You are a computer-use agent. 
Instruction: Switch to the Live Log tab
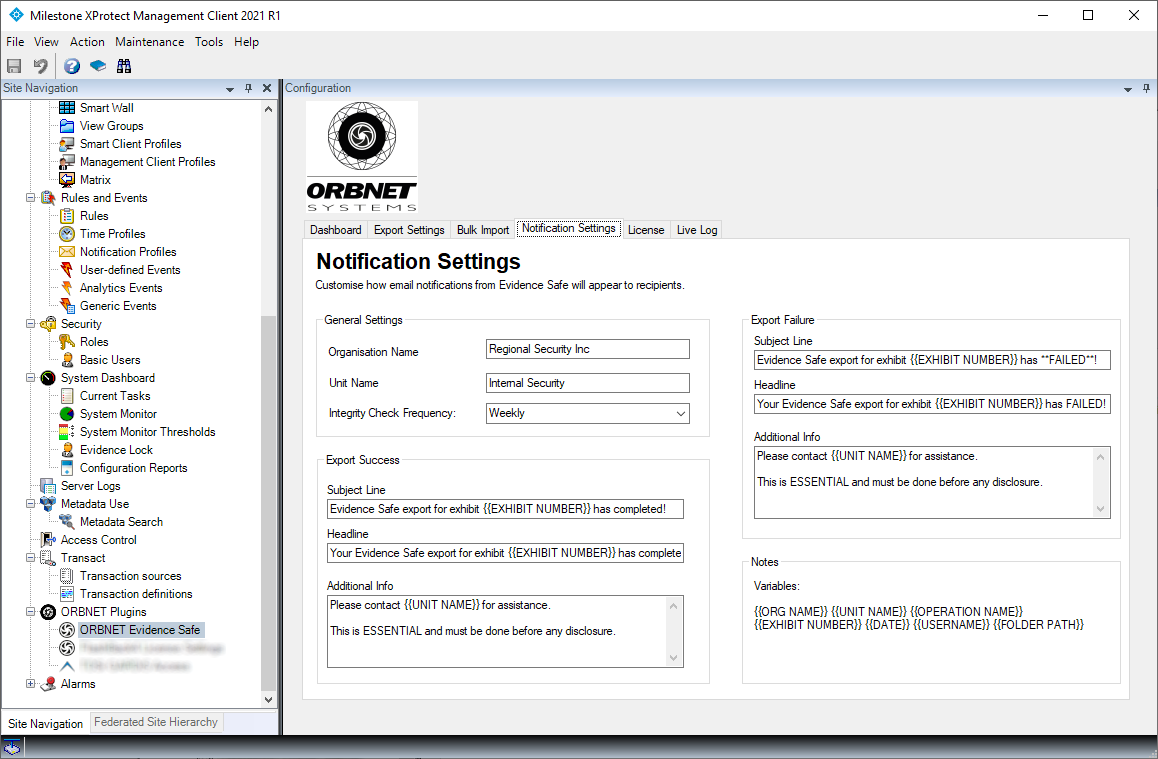coord(697,230)
